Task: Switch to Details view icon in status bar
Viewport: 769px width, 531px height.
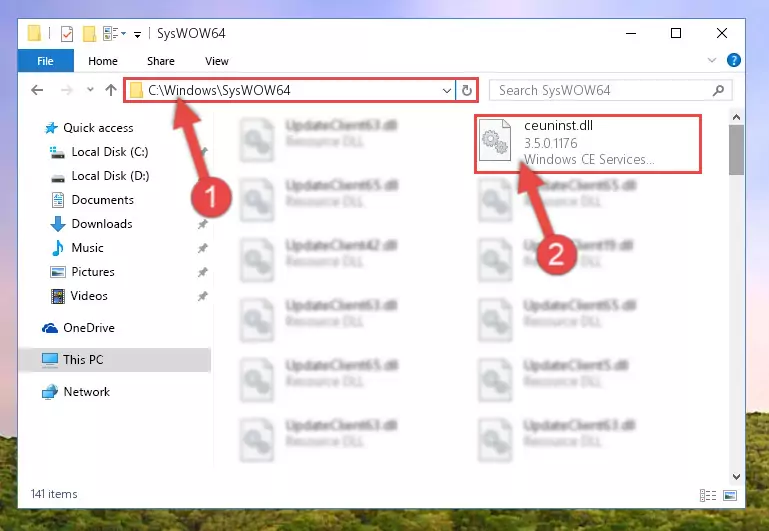Action: 708,495
